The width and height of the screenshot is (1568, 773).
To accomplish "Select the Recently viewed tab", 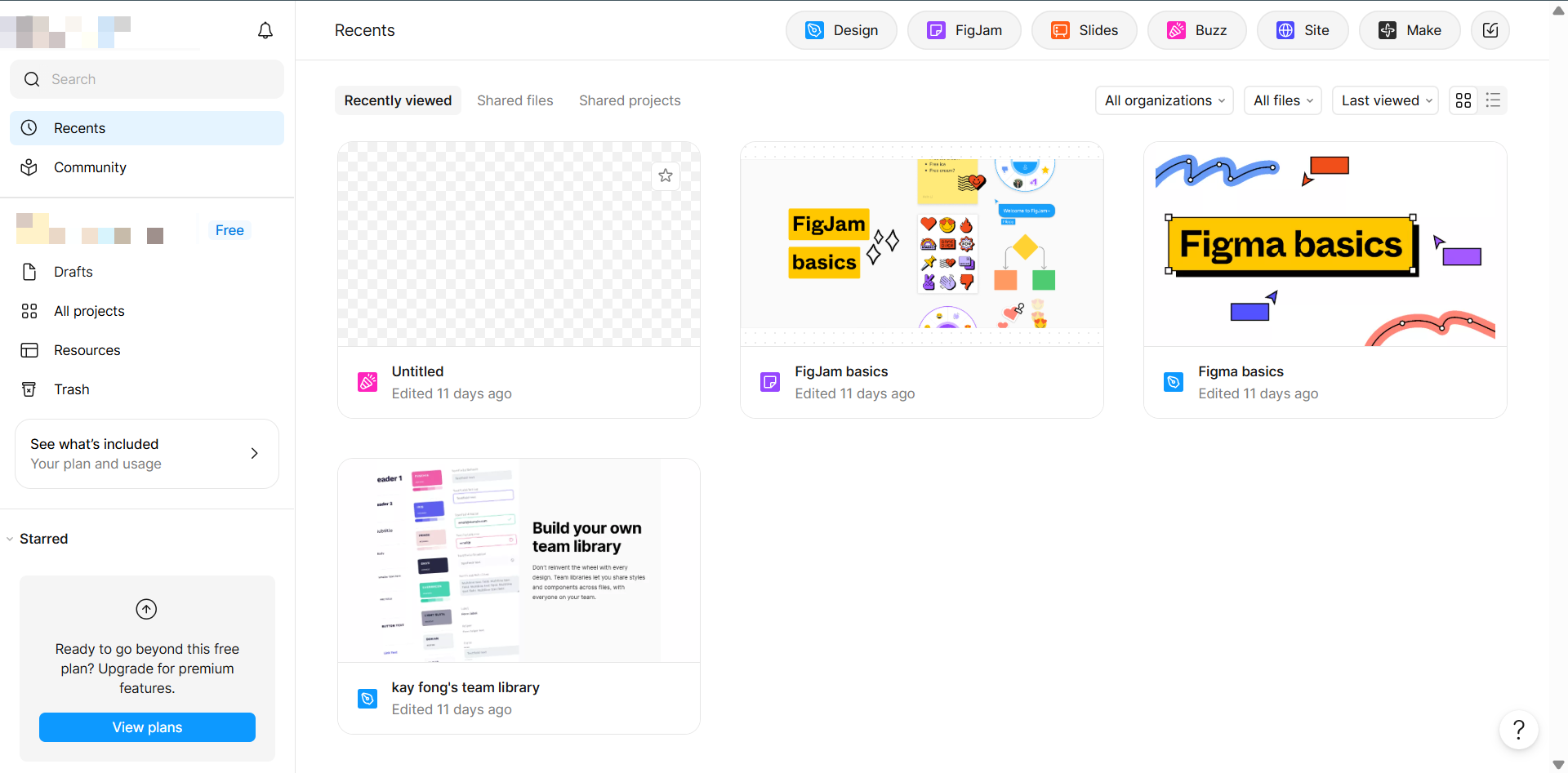I will 398,100.
